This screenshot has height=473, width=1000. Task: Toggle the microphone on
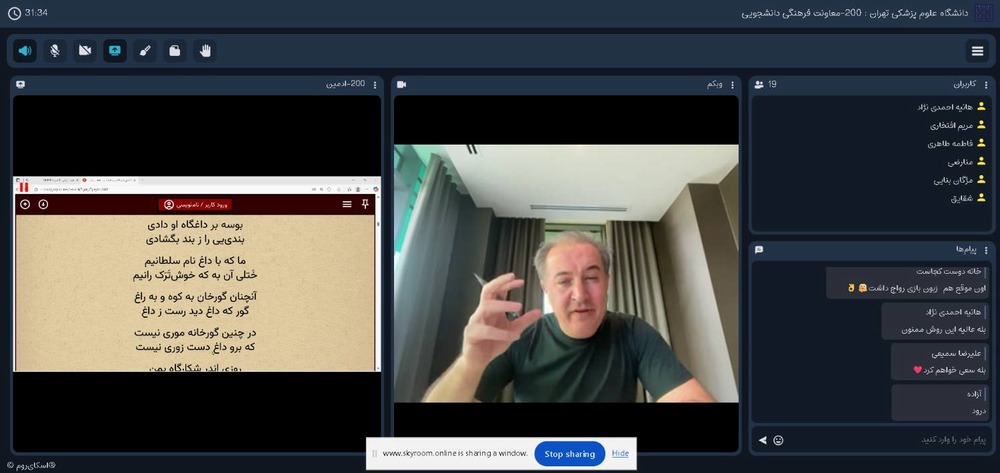pos(55,50)
